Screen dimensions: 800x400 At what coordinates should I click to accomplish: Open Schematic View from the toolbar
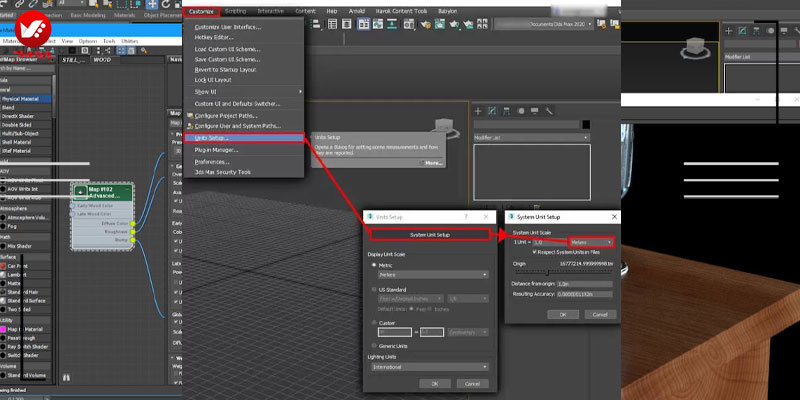[393, 24]
